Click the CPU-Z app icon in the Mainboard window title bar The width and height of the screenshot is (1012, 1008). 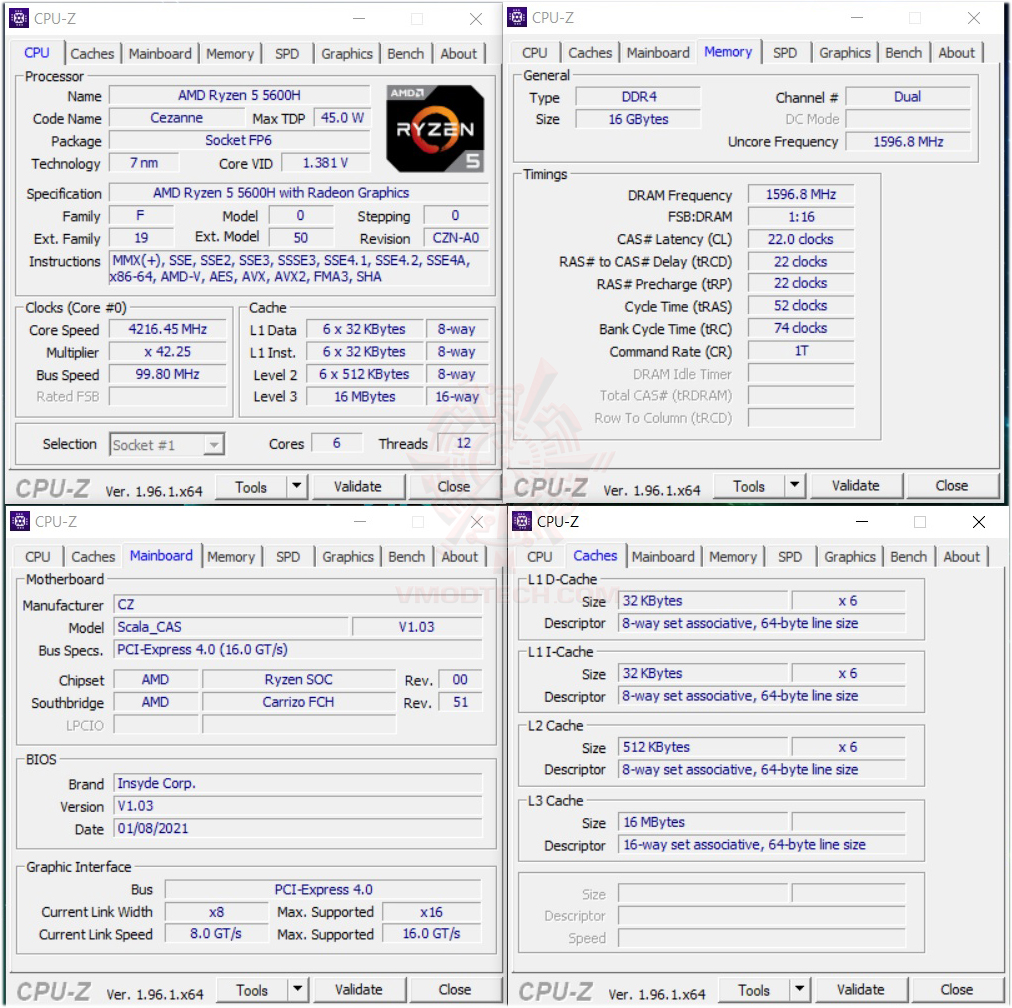click(x=20, y=521)
